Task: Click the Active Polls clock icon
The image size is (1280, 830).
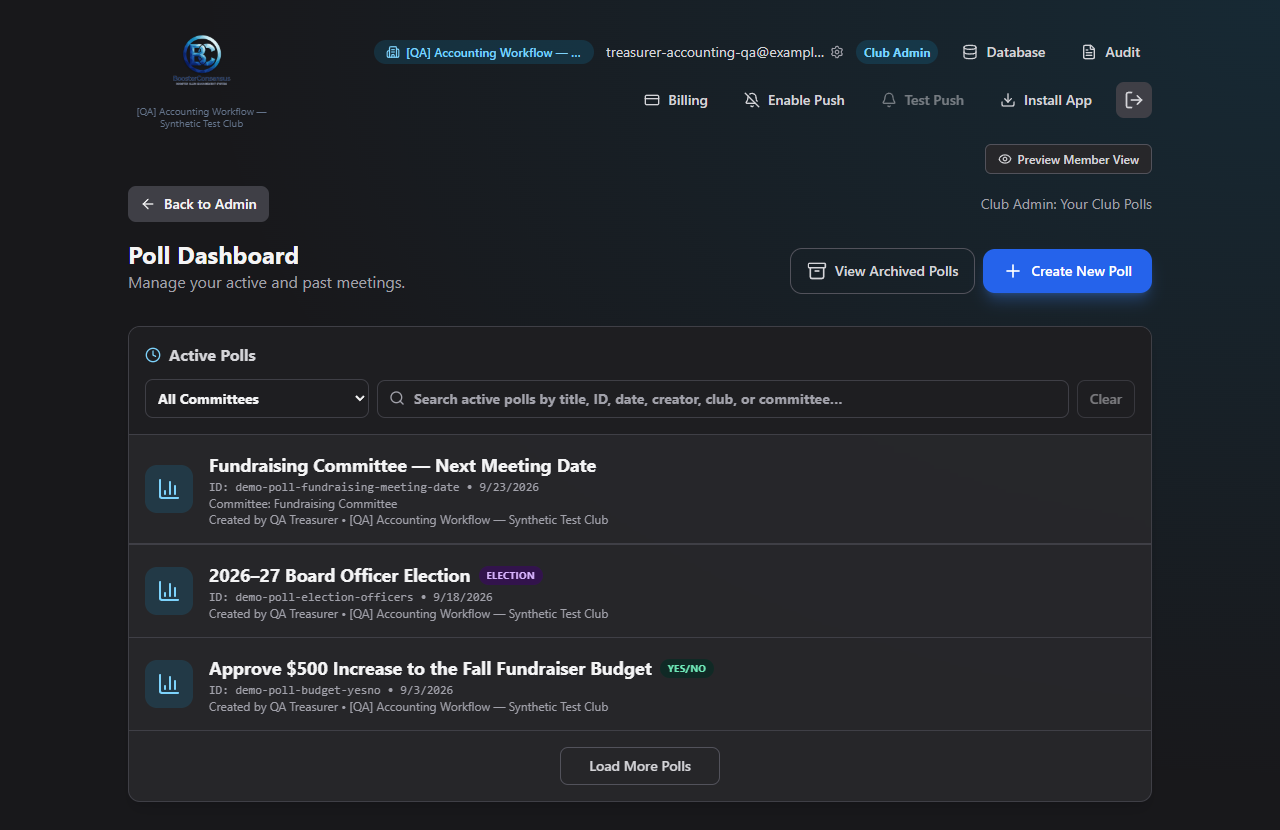Action: click(153, 355)
